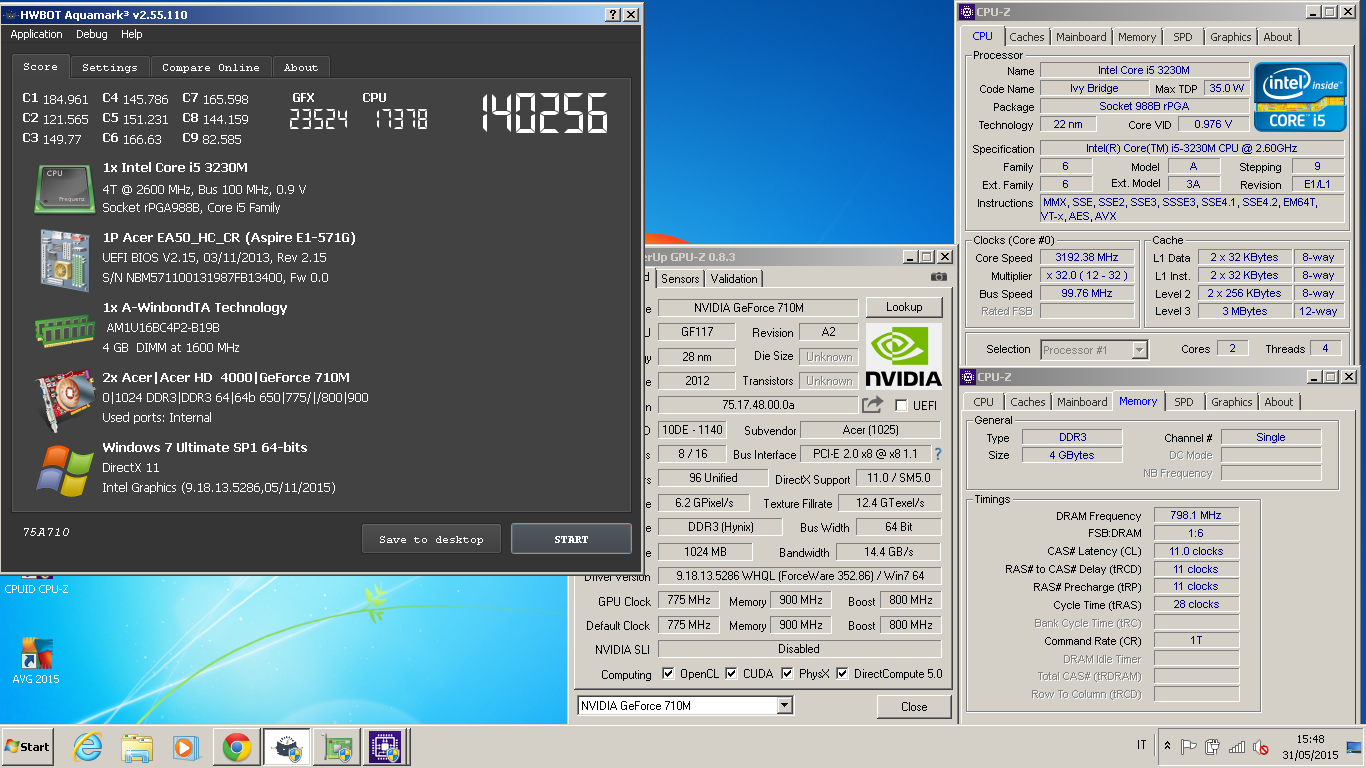1366x768 pixels.
Task: Click the Bus Interface question mark icon
Action: point(937,454)
